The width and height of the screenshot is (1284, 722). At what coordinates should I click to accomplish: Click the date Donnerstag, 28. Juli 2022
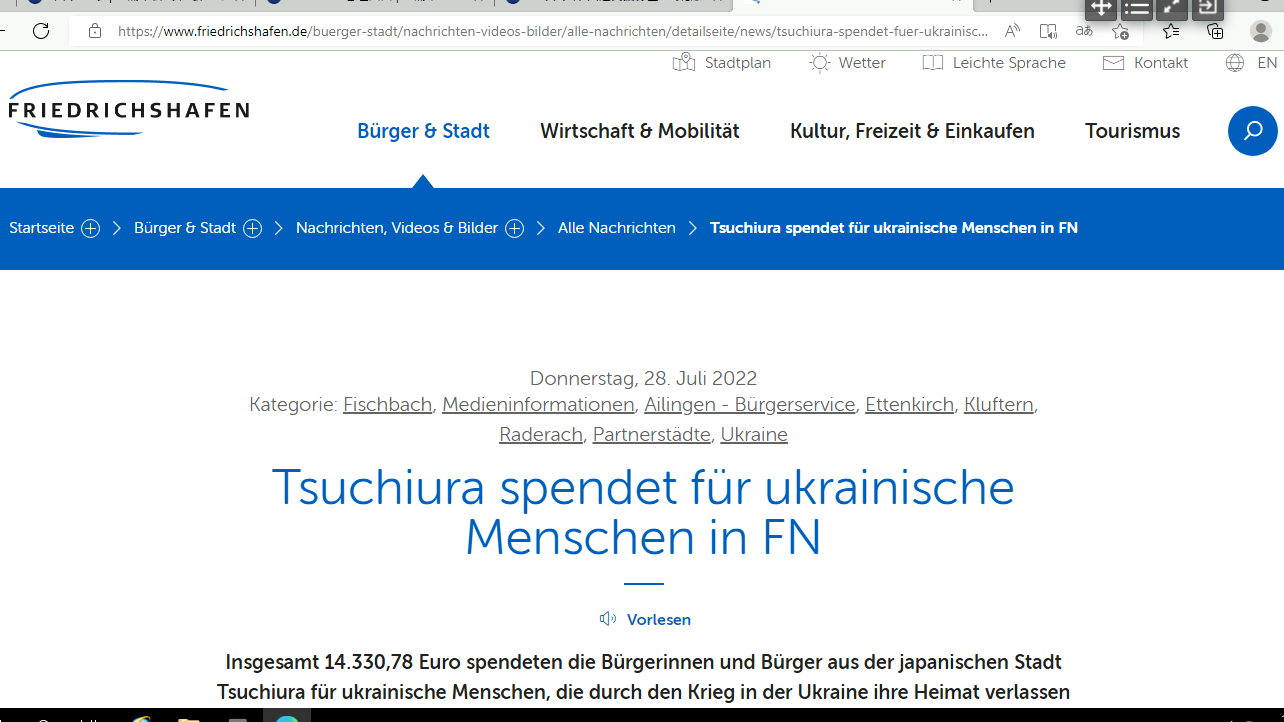coord(643,379)
